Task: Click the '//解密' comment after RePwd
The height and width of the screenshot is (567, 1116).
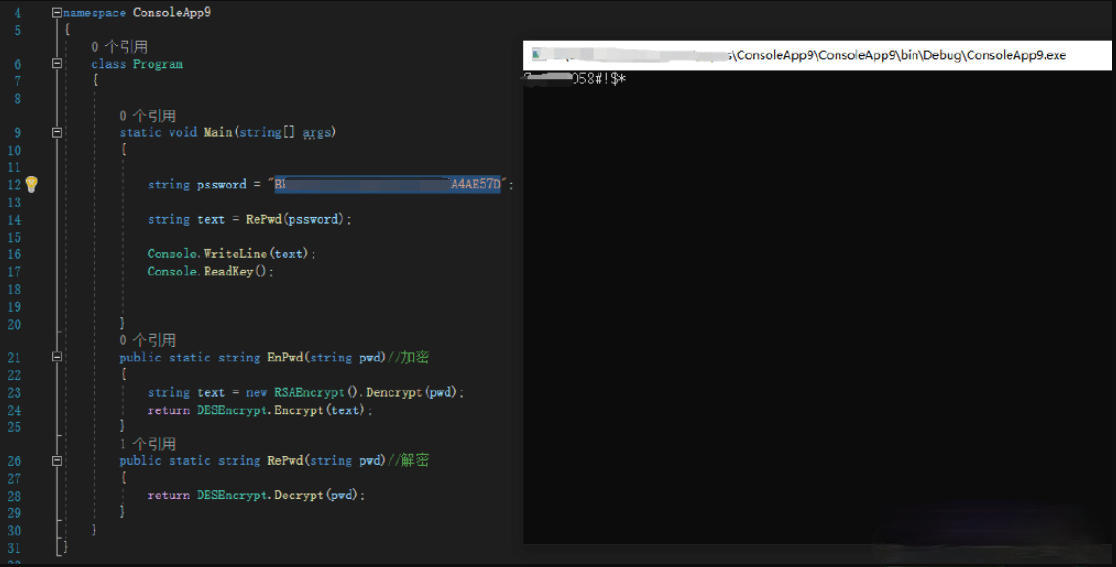Action: (x=408, y=460)
